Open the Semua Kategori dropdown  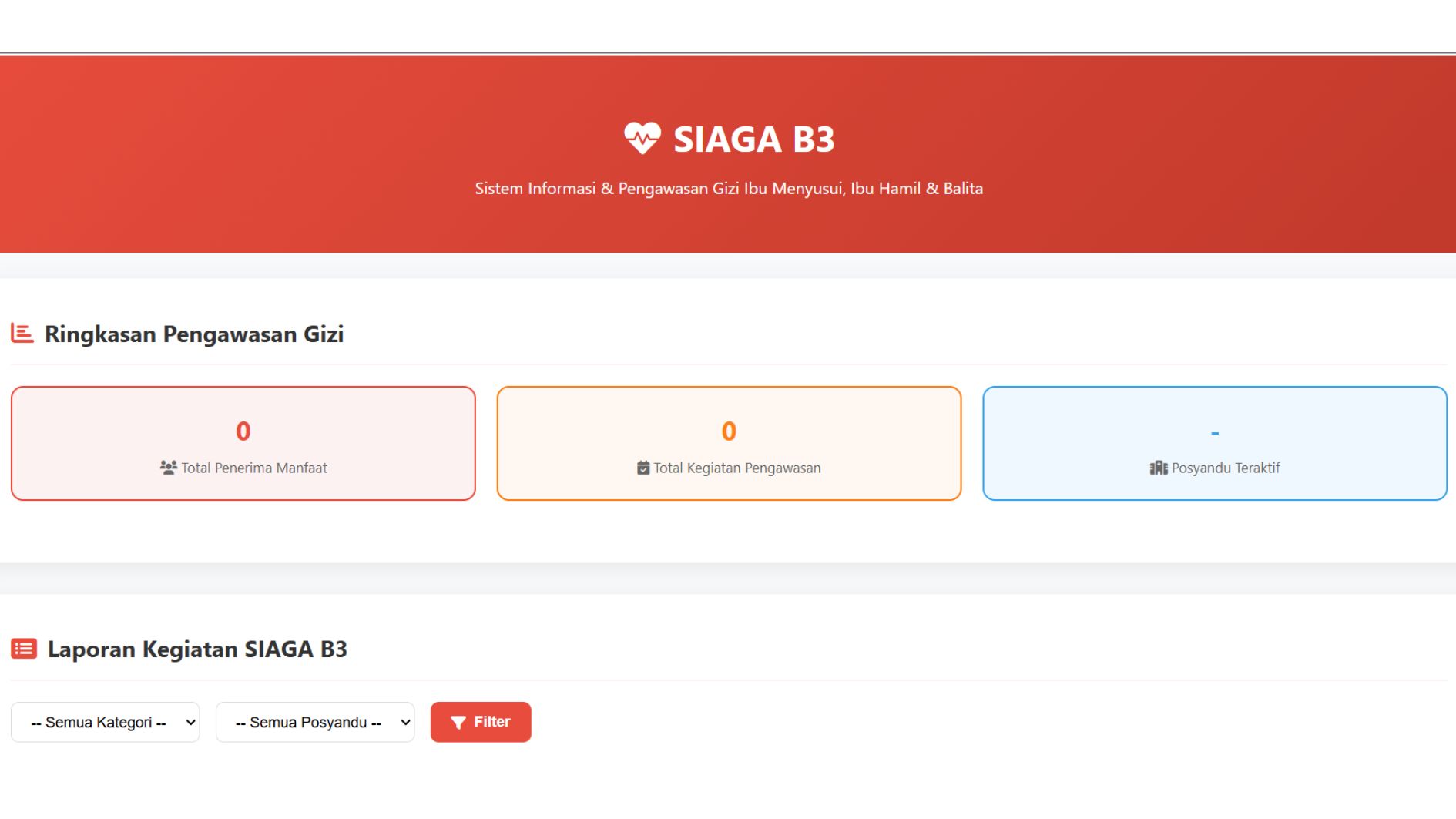coord(106,722)
